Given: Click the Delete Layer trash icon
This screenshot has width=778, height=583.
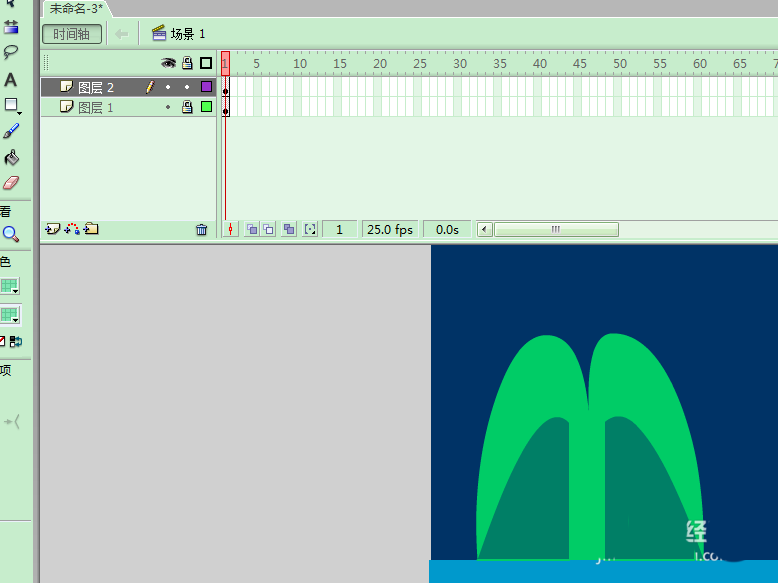Looking at the screenshot, I should [x=201, y=229].
